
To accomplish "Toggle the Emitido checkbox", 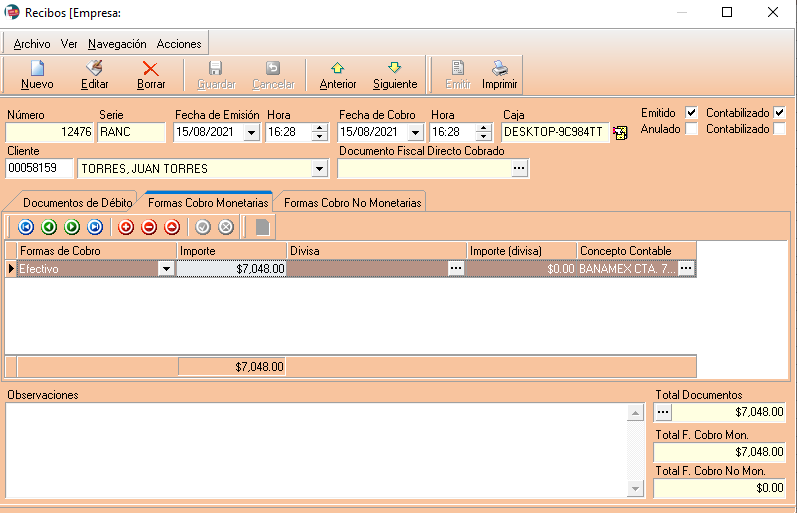I will click(691, 113).
